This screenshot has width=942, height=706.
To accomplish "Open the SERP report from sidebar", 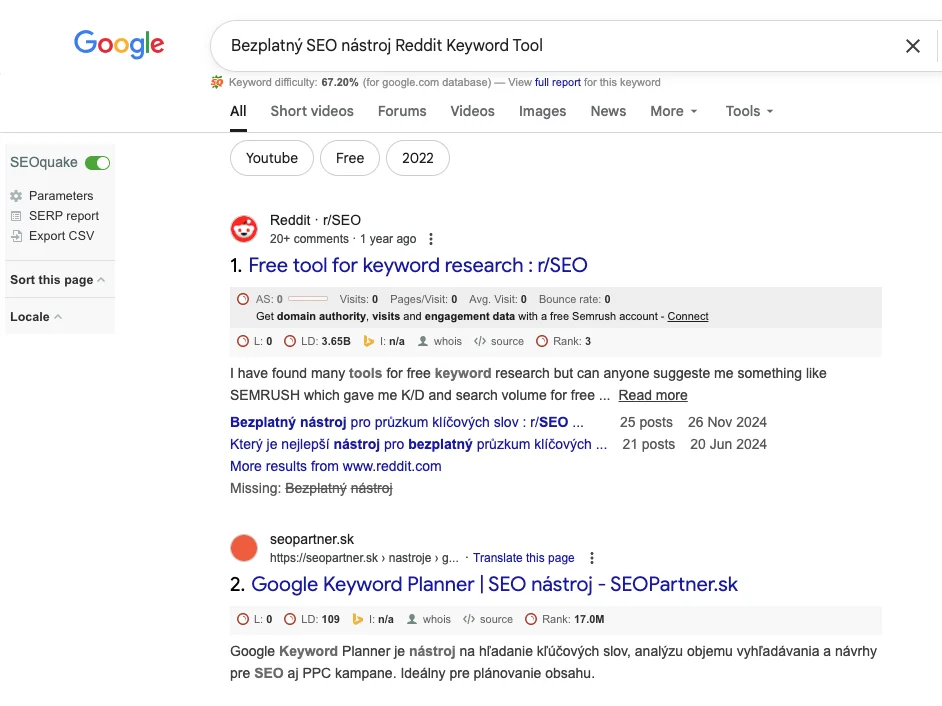I will 63,216.
